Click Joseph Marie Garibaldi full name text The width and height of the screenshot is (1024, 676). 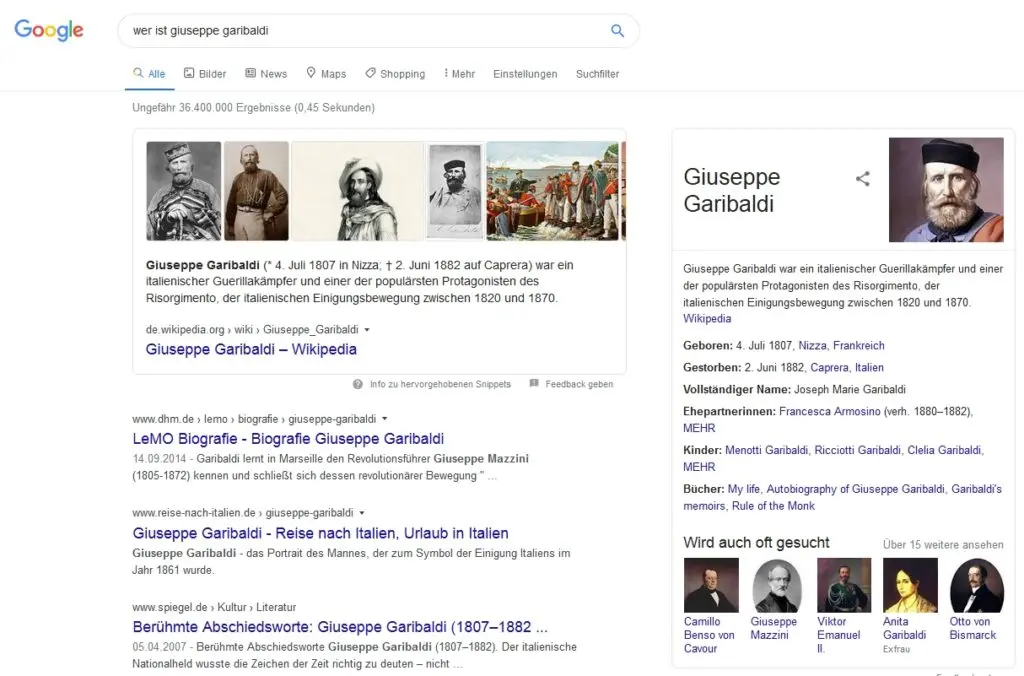[x=850, y=390]
